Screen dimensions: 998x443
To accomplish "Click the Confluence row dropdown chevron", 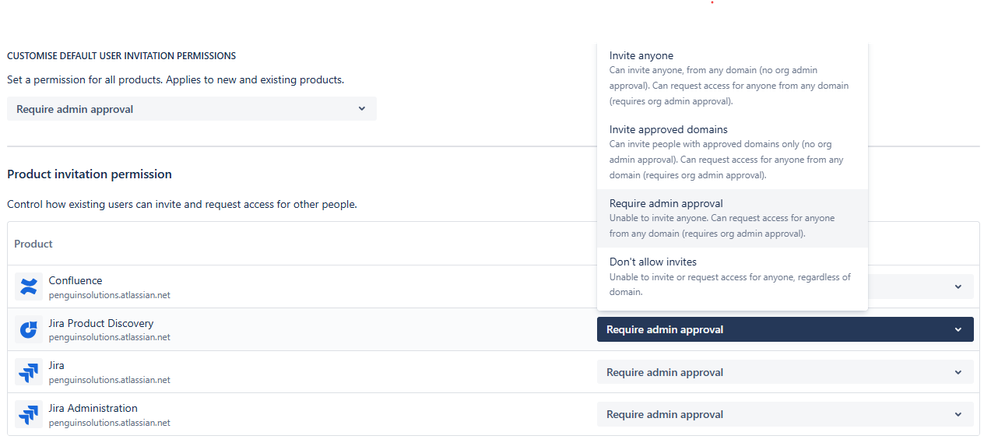I will 958,287.
